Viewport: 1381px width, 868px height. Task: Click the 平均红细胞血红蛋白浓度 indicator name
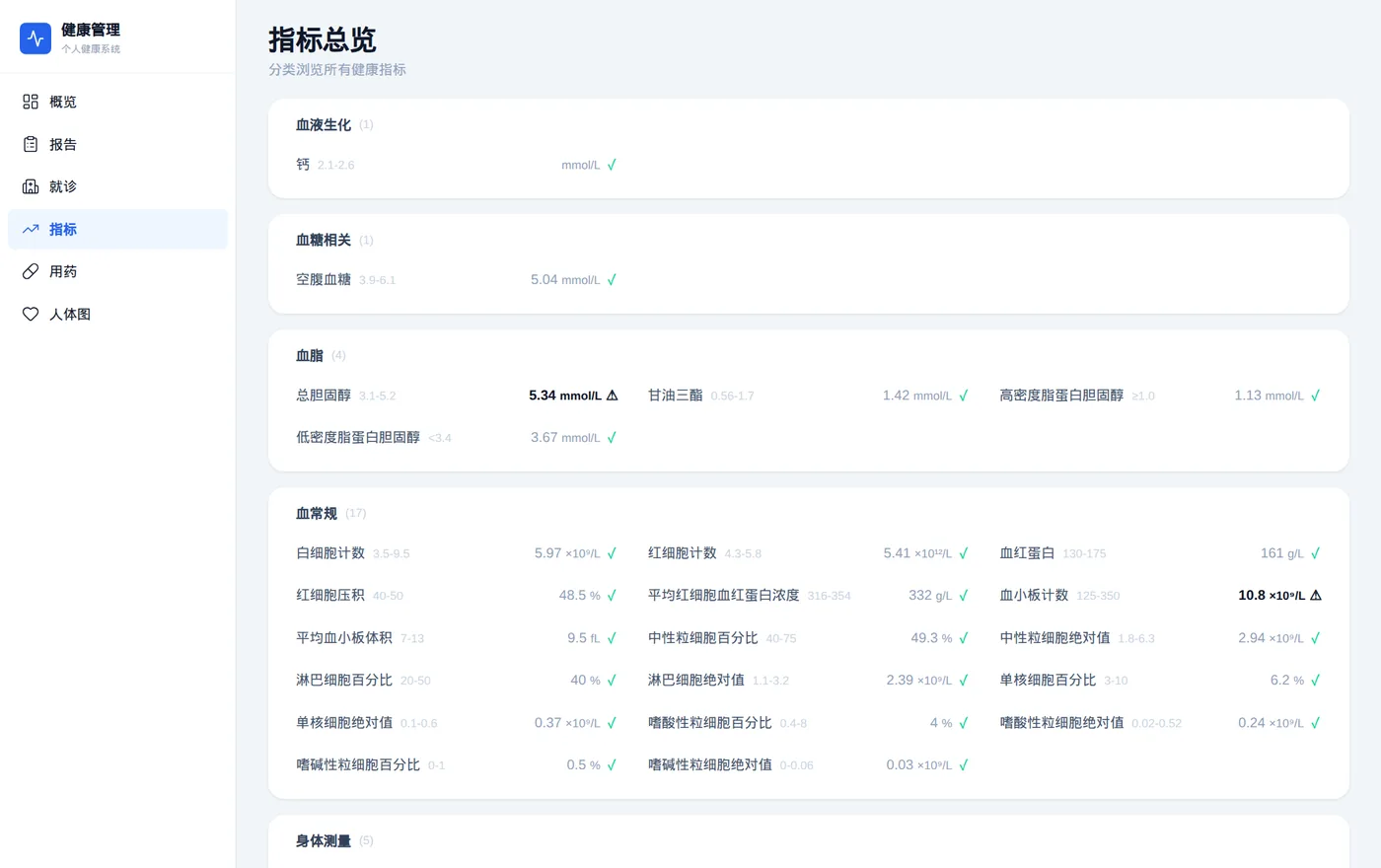tap(723, 596)
